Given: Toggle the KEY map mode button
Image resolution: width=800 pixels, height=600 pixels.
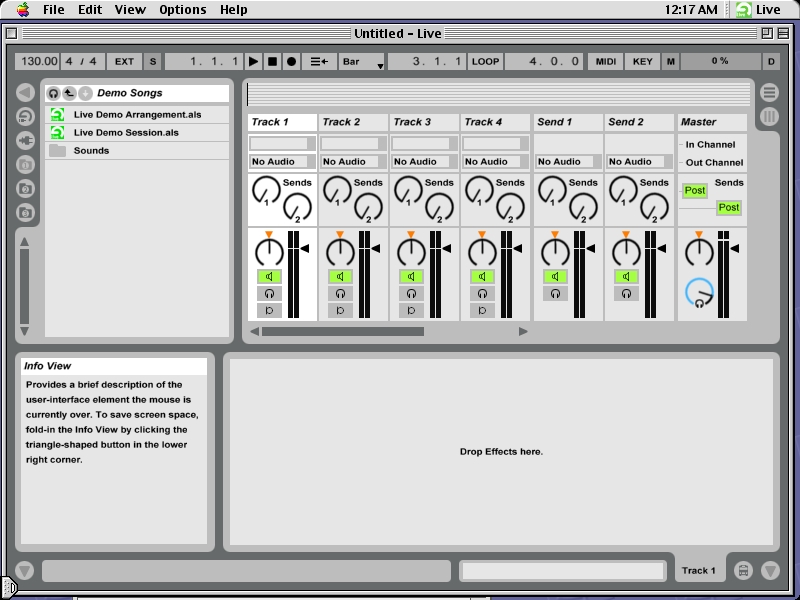Looking at the screenshot, I should tap(642, 62).
